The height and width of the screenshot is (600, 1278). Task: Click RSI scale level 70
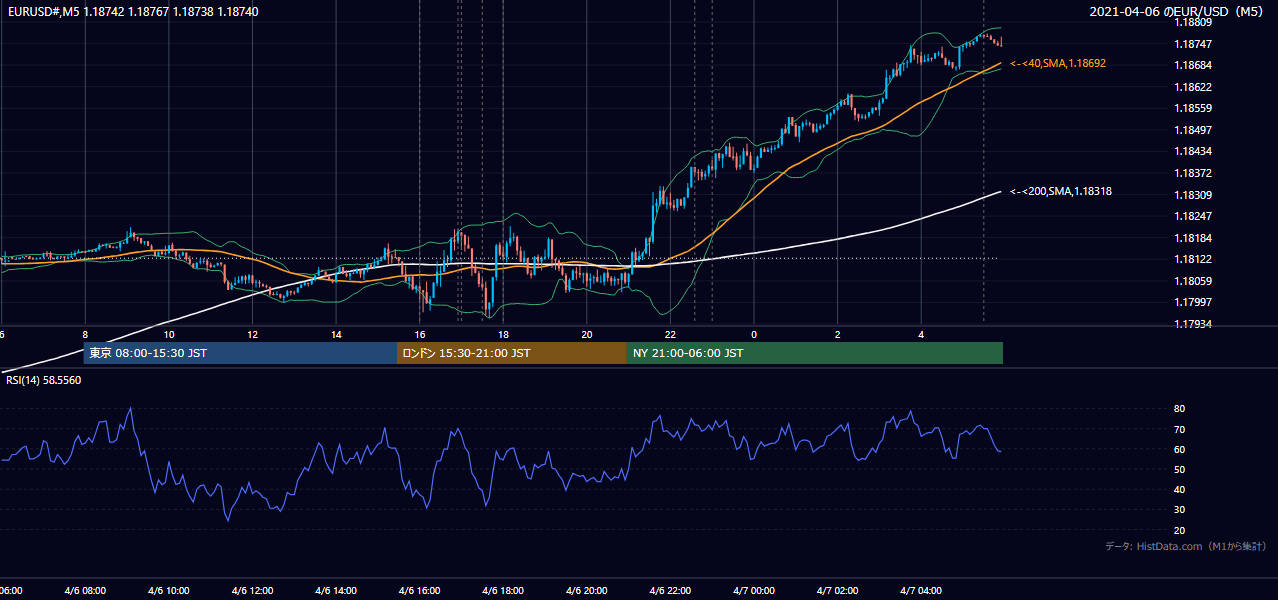coord(1180,429)
